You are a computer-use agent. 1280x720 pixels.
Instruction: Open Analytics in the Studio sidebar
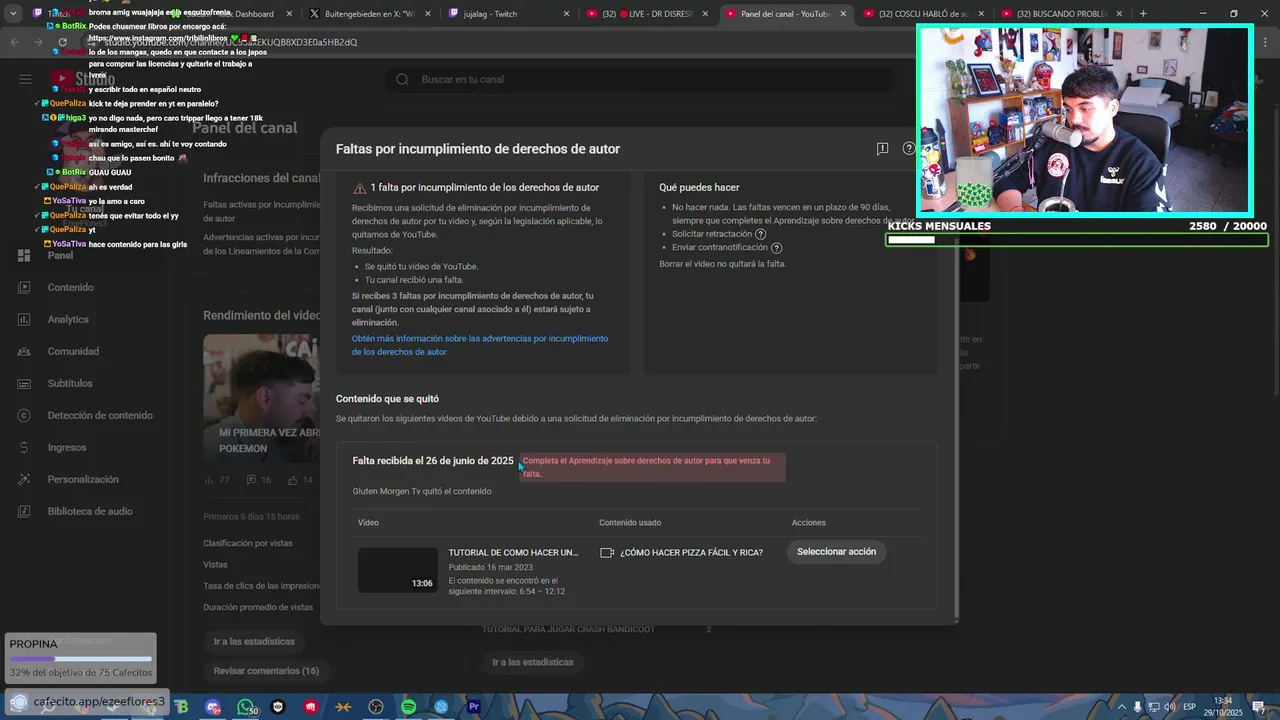click(x=68, y=320)
